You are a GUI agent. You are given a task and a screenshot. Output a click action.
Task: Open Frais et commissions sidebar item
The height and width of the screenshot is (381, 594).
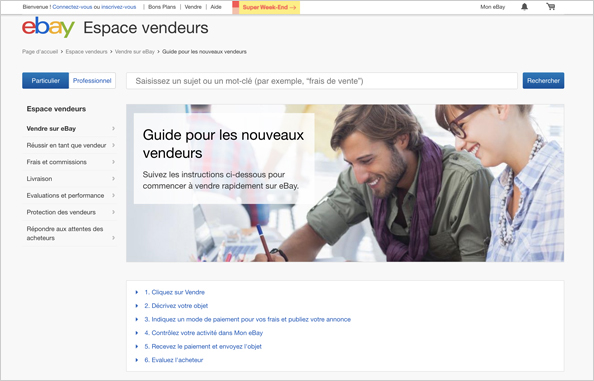click(56, 162)
